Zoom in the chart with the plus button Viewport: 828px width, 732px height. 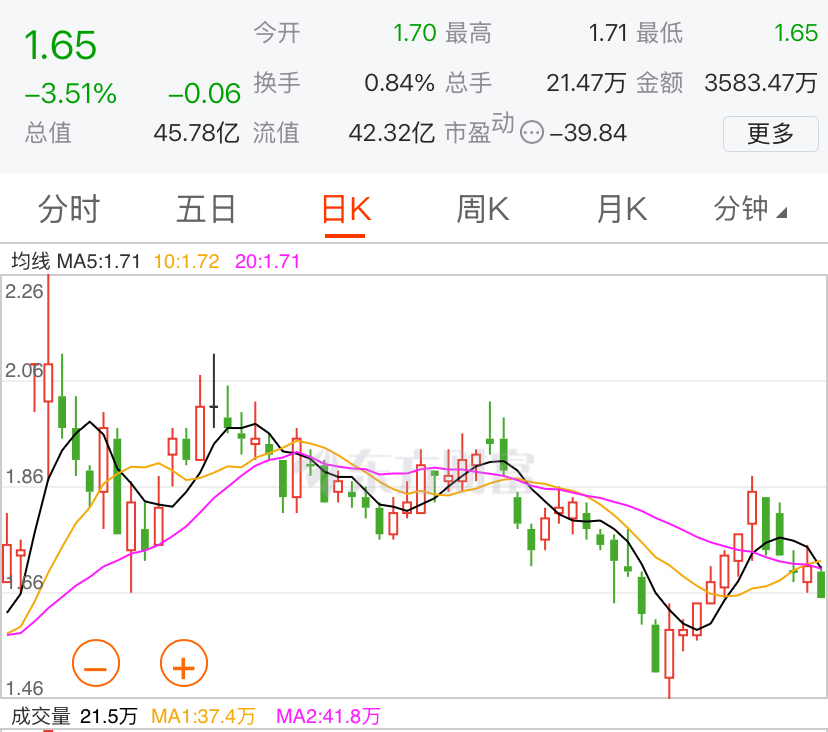pyautogui.click(x=184, y=663)
